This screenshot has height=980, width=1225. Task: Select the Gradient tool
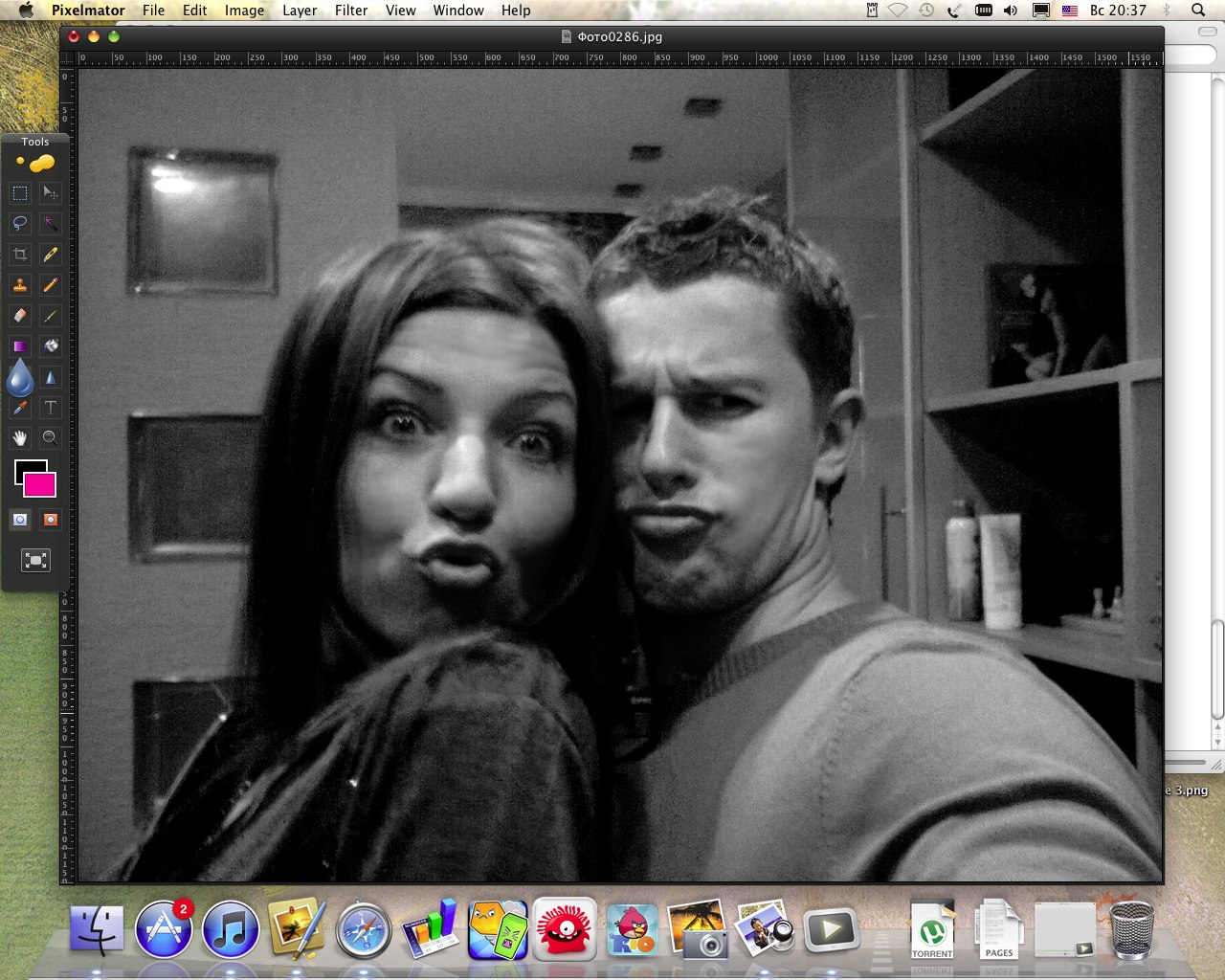pyautogui.click(x=20, y=346)
